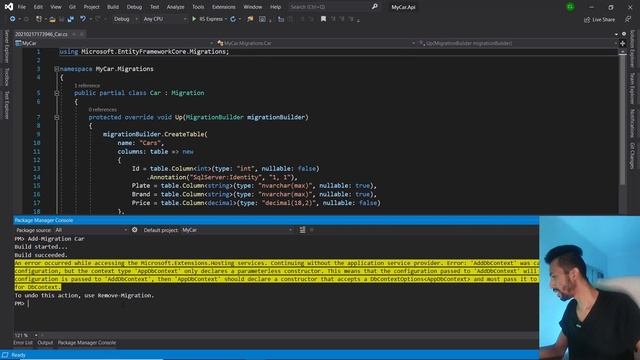Open the MyCar.Migrations.Car type dropdown
Image resolution: width=640 pixels, height=360 pixels.
pyautogui.click(x=316, y=43)
